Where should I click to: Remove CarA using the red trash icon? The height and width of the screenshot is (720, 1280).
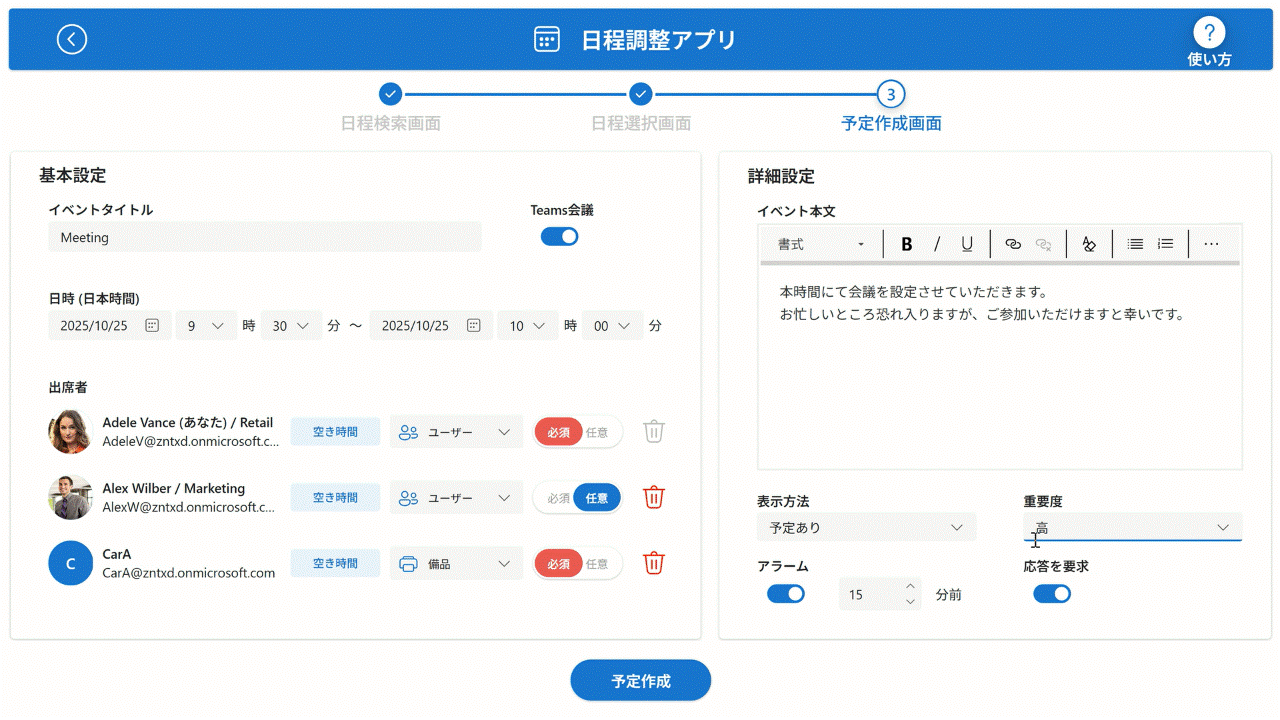coord(653,563)
